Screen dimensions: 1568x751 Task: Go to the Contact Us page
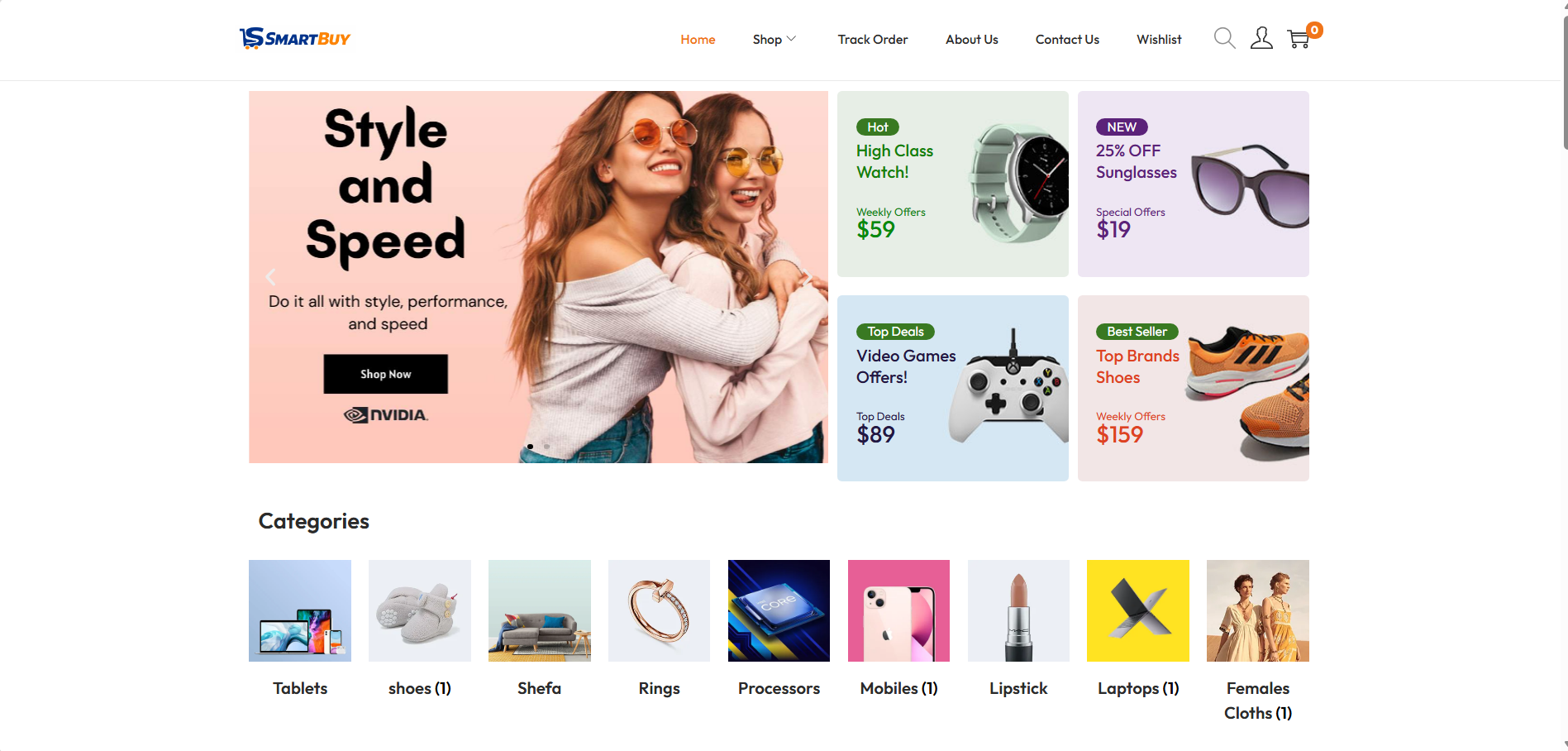(x=1067, y=39)
